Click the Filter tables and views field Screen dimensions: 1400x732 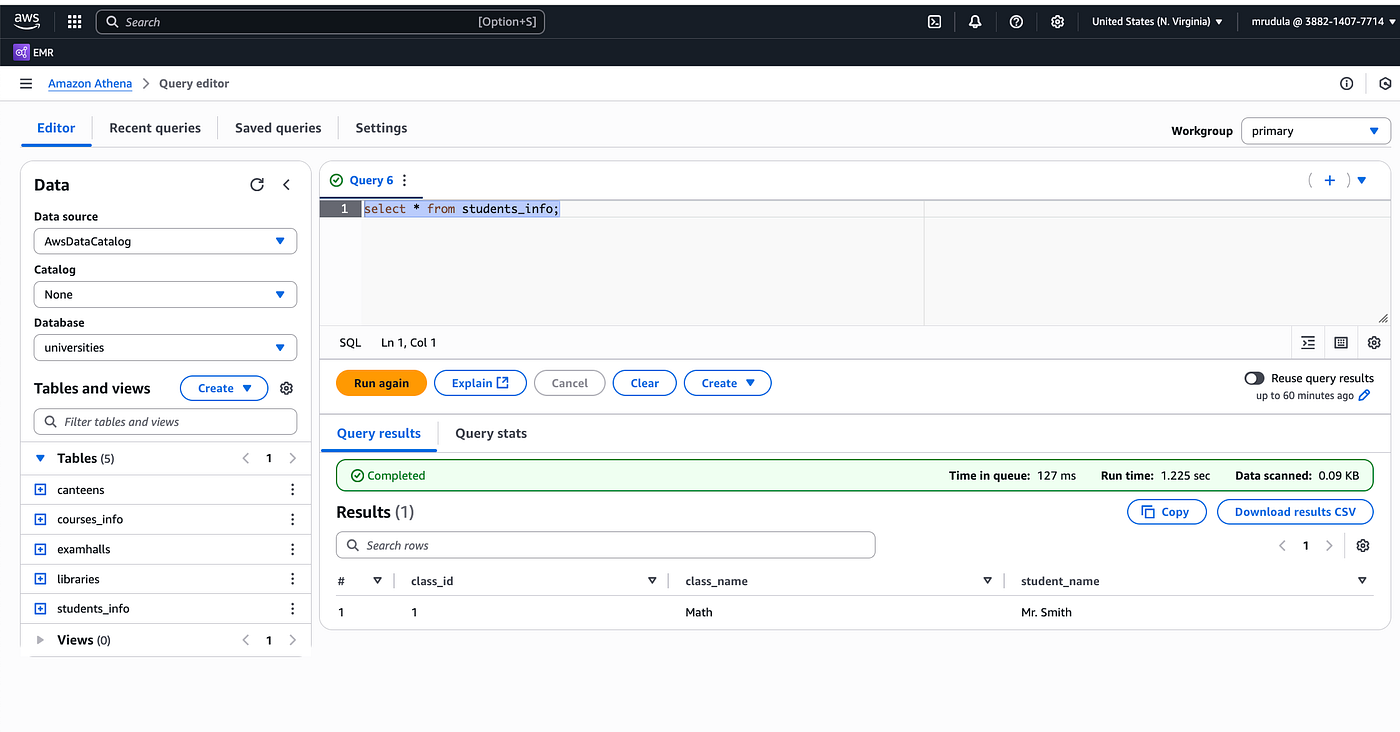tap(165, 422)
